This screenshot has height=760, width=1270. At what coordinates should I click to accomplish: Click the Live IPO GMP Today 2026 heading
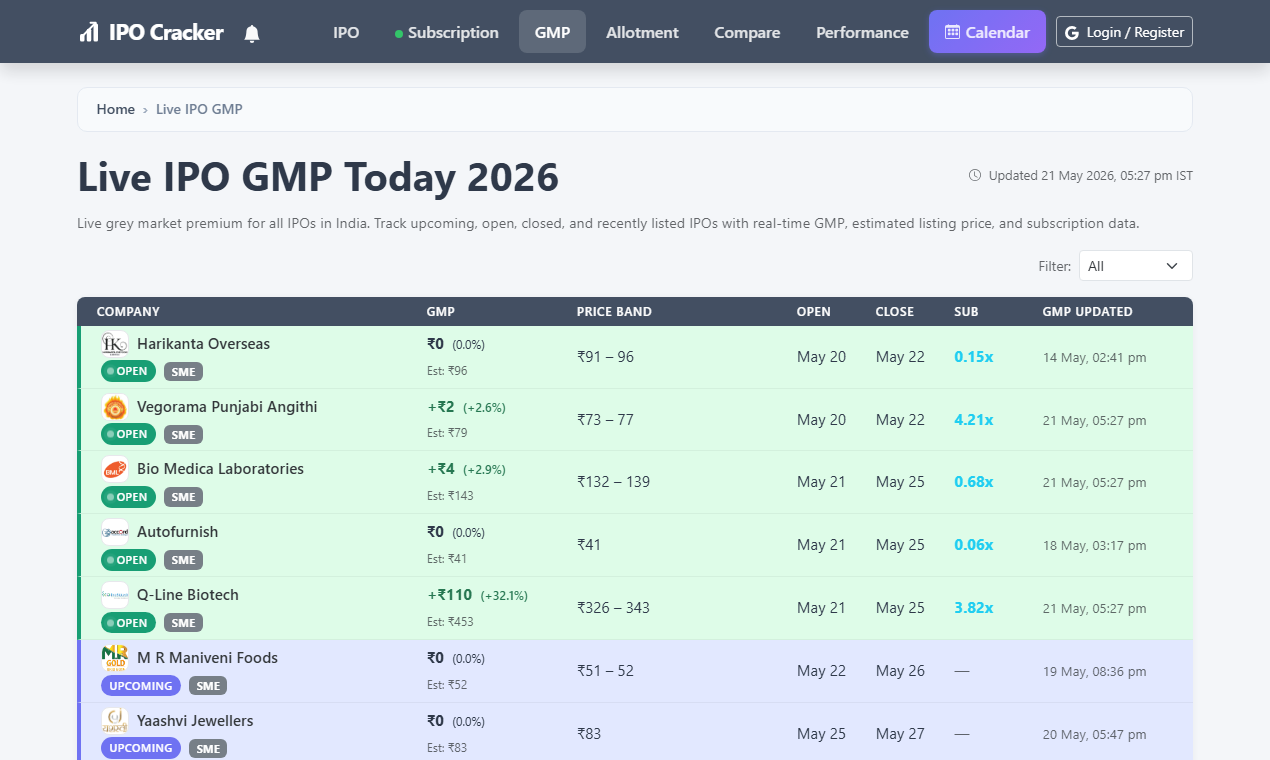coord(318,177)
